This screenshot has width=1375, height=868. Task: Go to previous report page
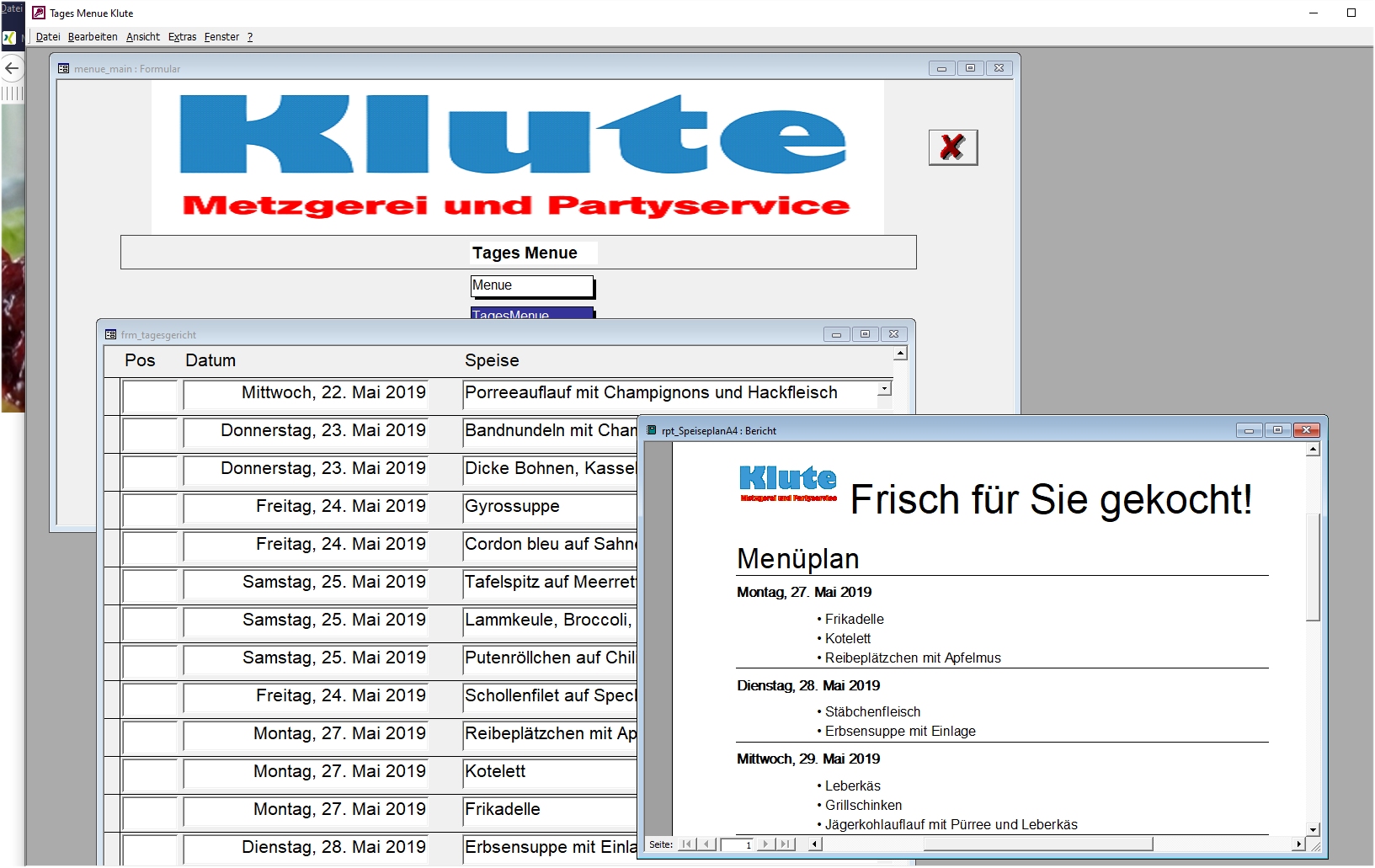click(707, 844)
